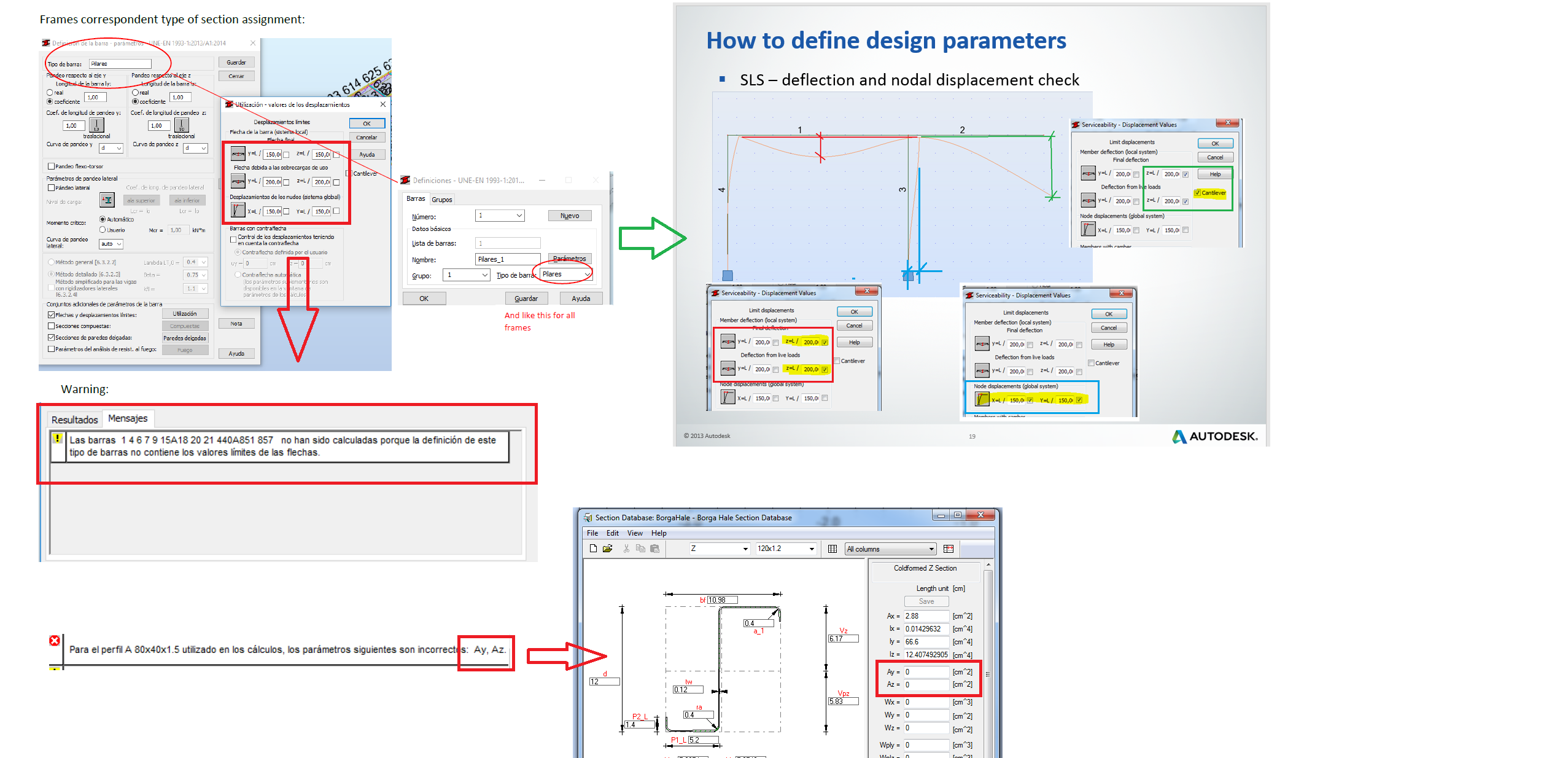Check the Pandeo flexo-torsor checkbox
The image size is (1568, 758).
(x=52, y=166)
